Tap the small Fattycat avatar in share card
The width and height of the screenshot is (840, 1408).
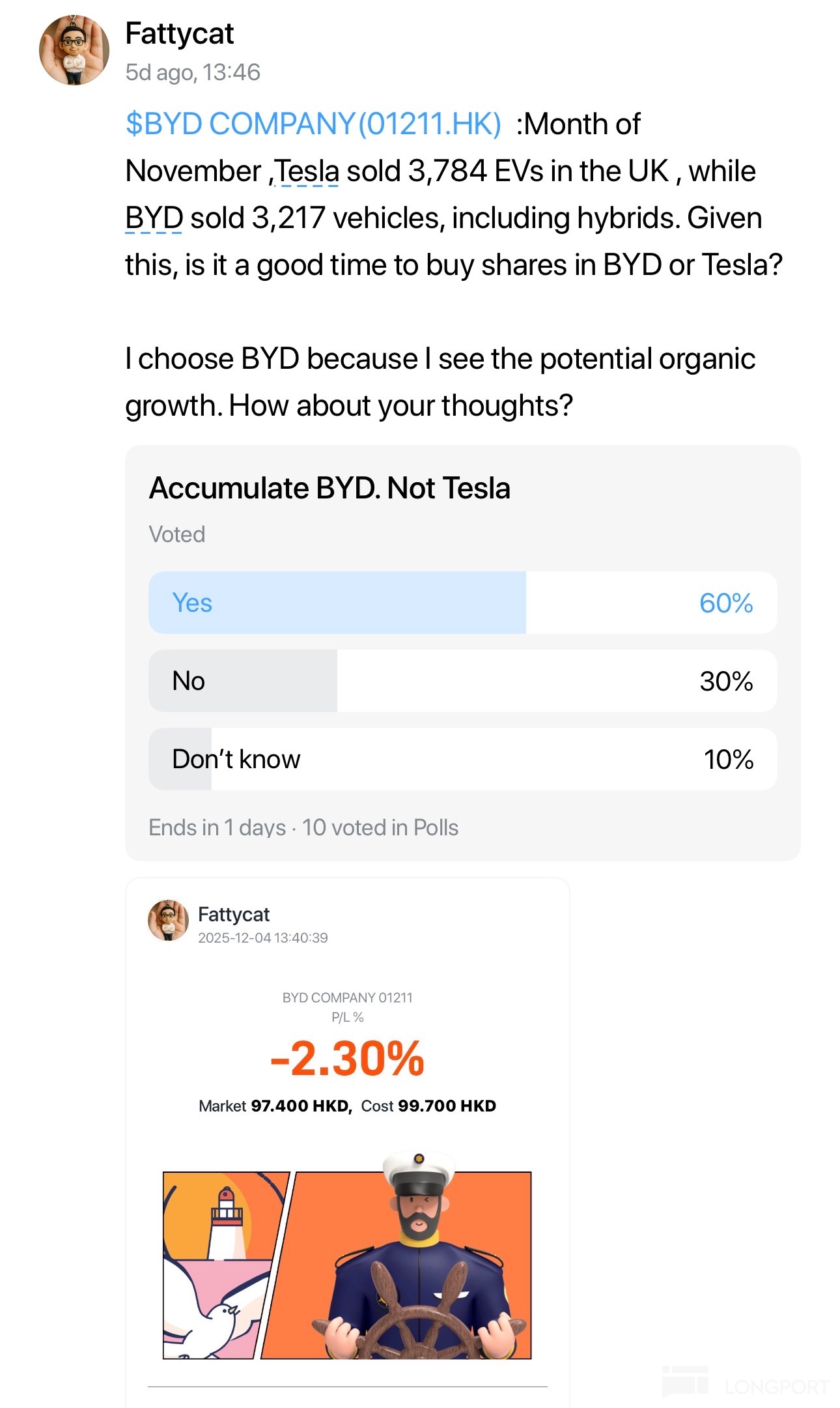pyautogui.click(x=168, y=921)
